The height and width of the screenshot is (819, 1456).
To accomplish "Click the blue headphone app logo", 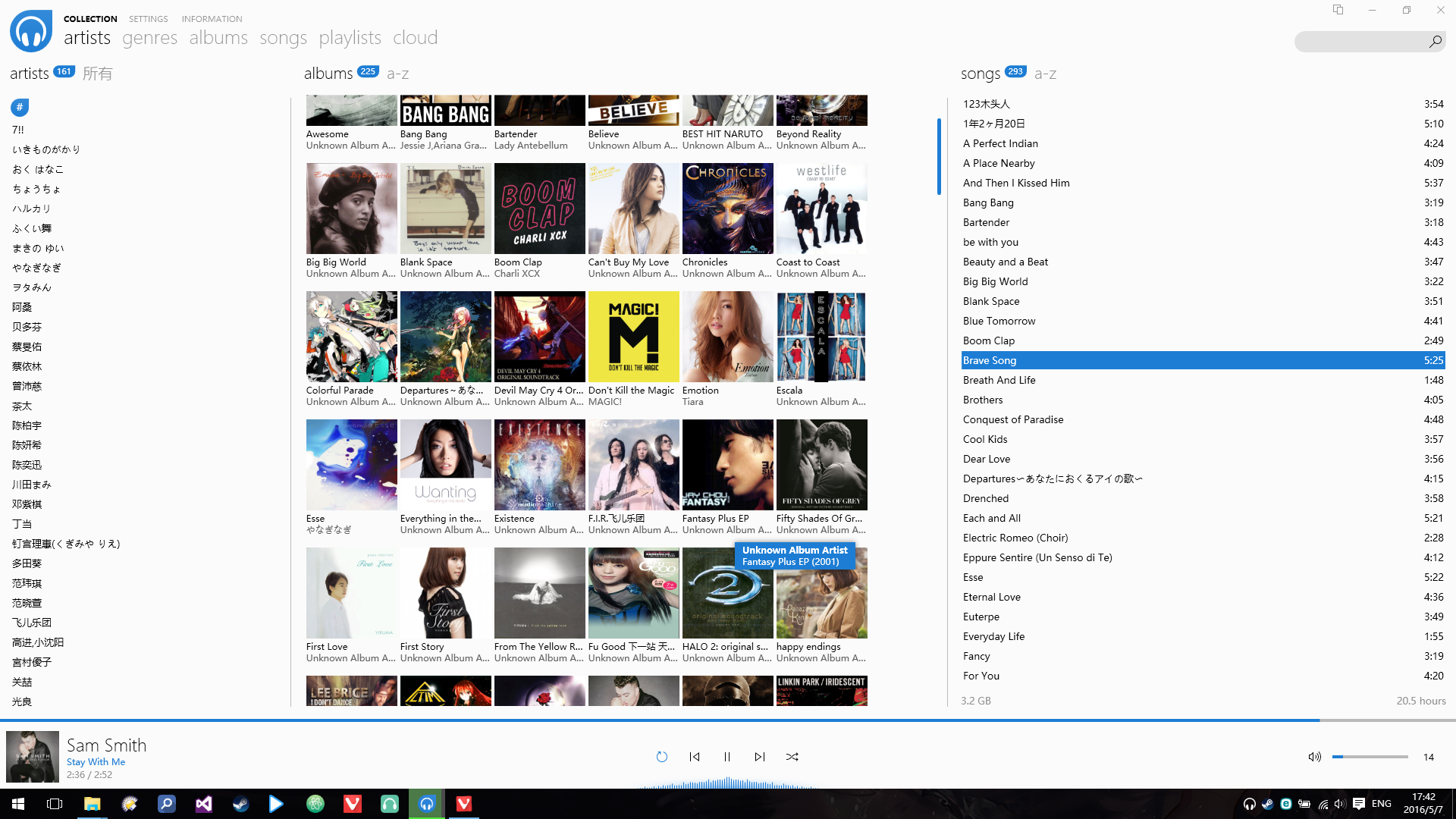I will click(31, 31).
